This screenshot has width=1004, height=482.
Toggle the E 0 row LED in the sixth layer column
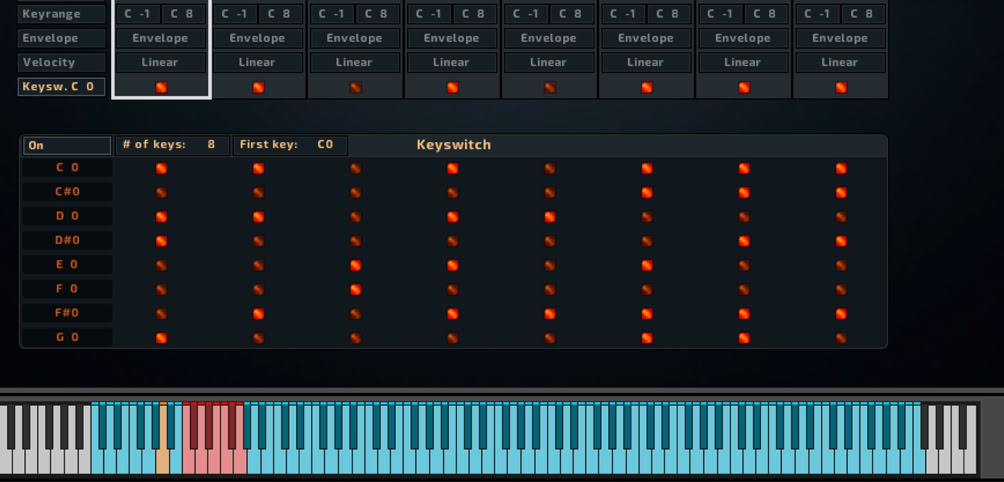(647, 265)
